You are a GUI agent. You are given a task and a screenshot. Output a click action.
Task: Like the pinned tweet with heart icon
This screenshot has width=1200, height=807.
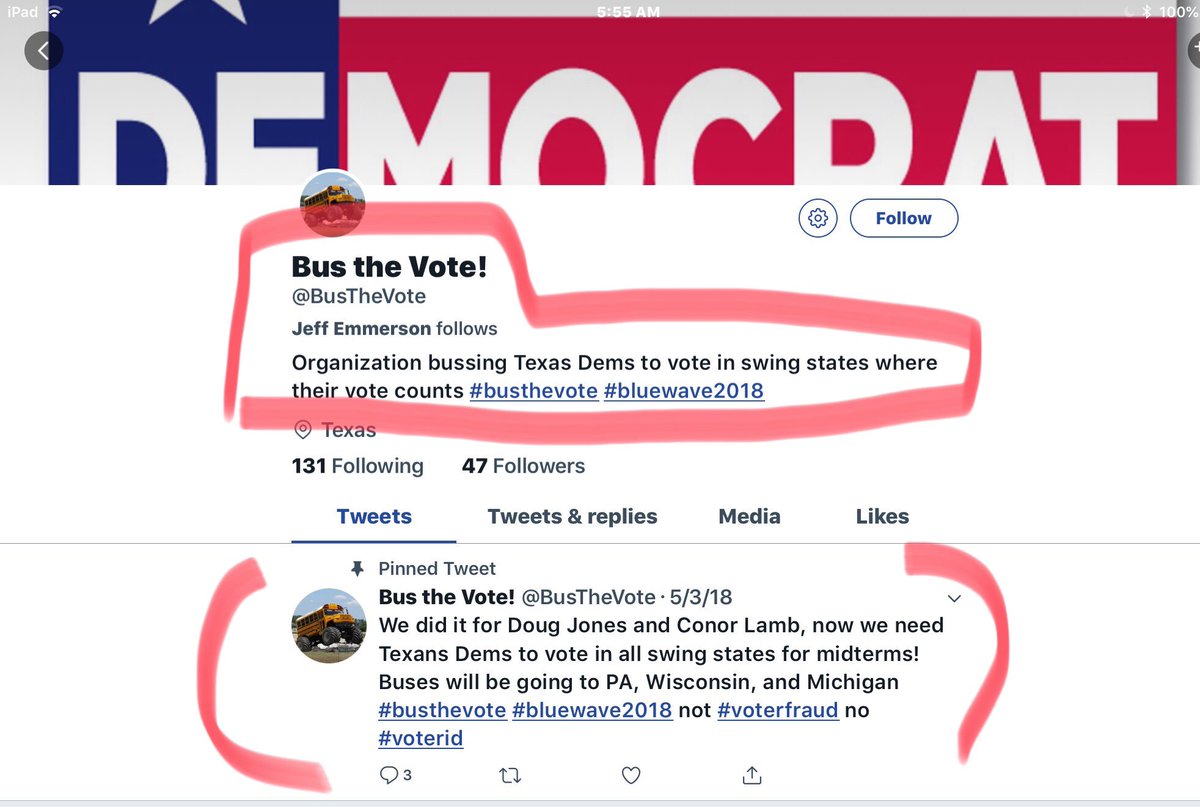point(631,775)
